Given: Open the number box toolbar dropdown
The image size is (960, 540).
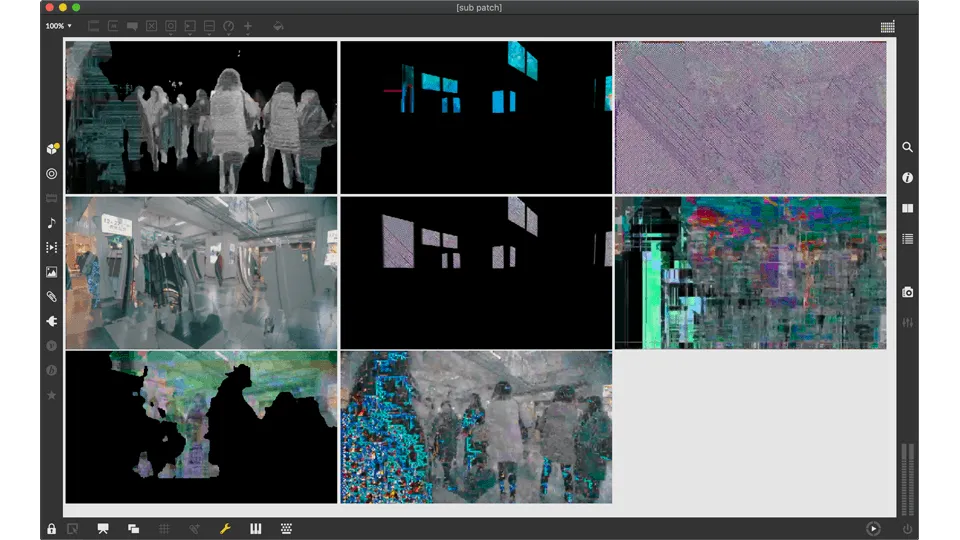Looking at the screenshot, I should 190,26.
